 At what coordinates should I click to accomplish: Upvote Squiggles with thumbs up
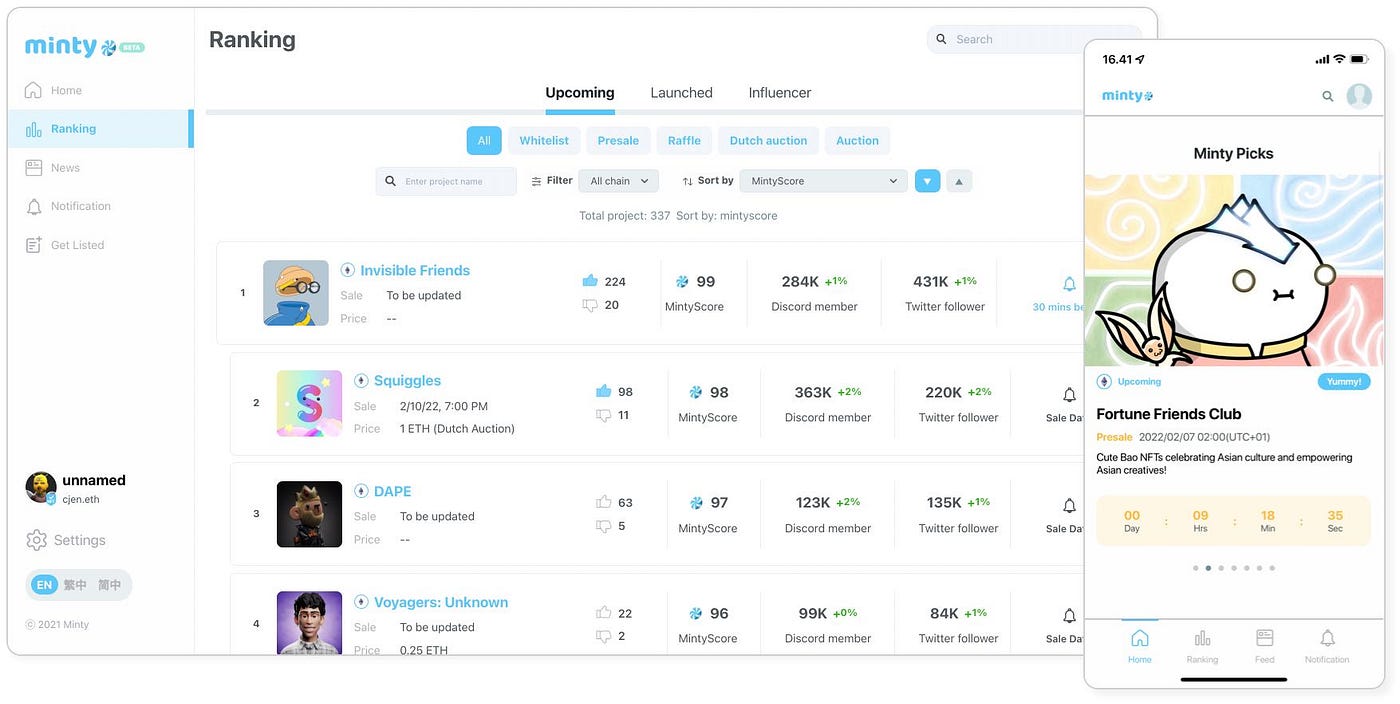(x=603, y=391)
